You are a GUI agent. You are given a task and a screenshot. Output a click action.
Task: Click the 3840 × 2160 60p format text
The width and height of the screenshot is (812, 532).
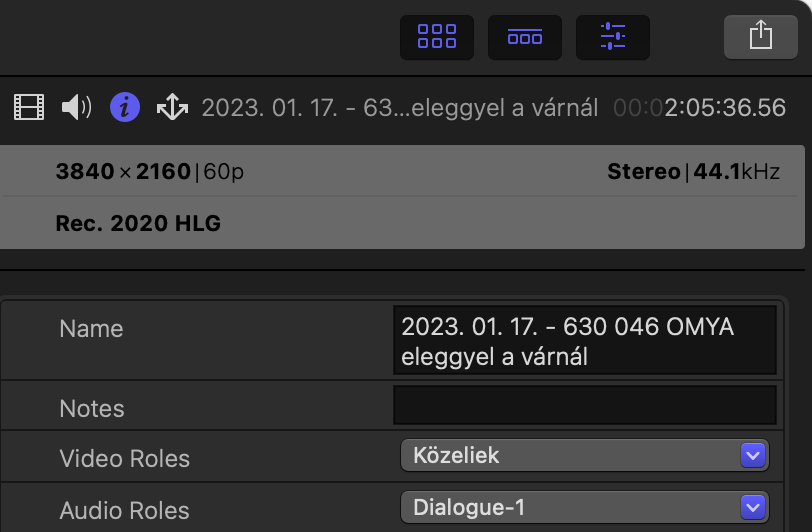tap(150, 171)
